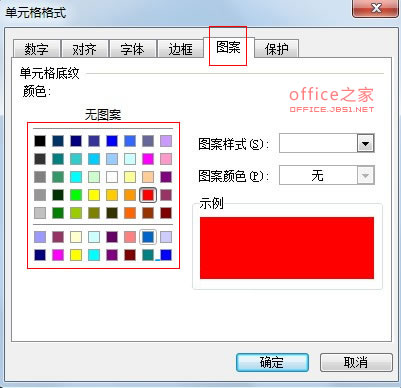This screenshot has height=388, width=401.
Task: Go to the 字体 tab
Action: pos(133,49)
